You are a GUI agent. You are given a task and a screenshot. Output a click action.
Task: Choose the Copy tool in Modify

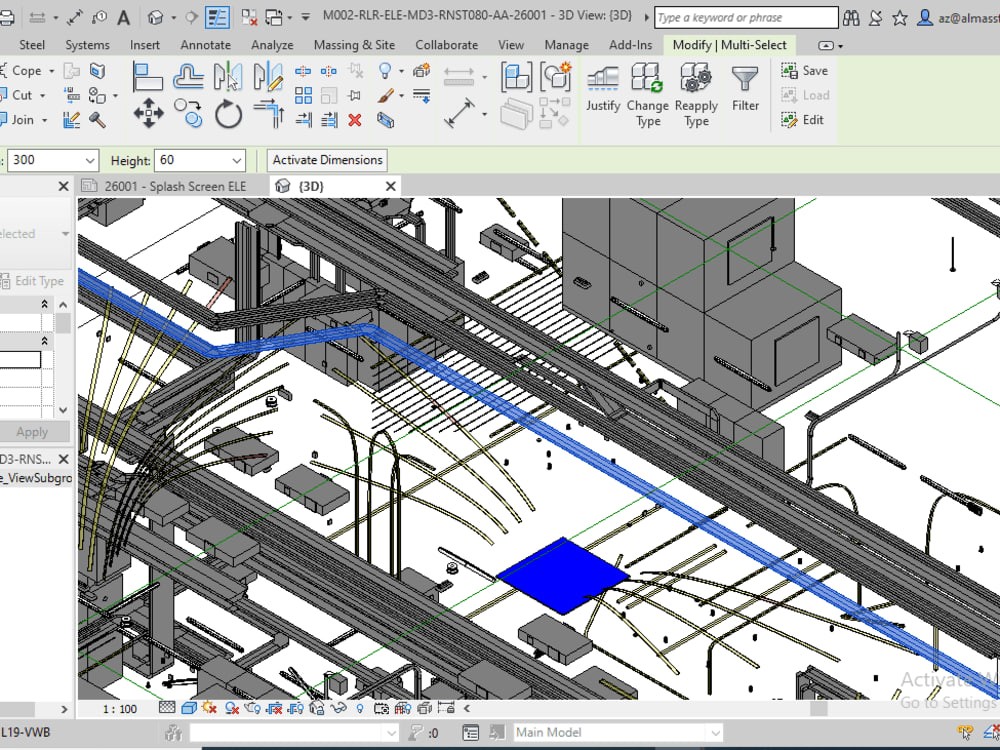coord(188,113)
